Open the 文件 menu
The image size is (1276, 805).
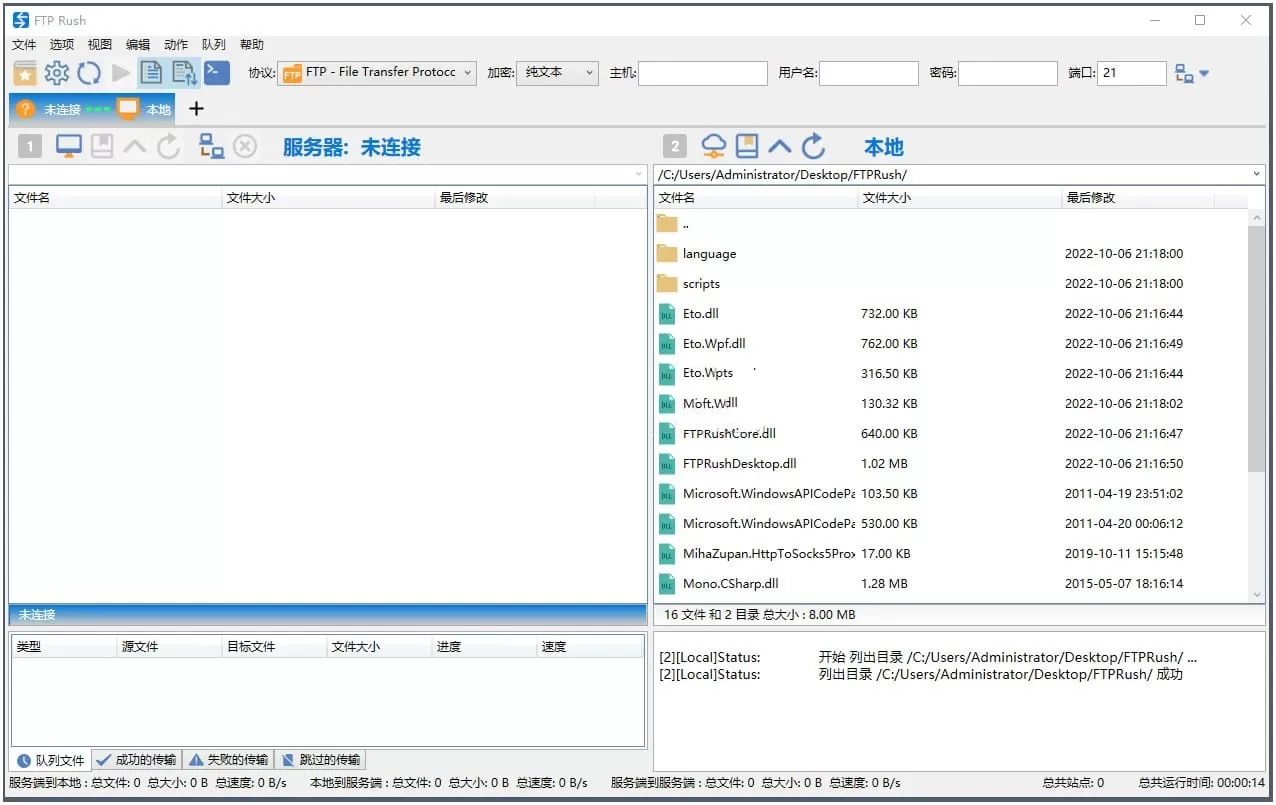[x=24, y=45]
